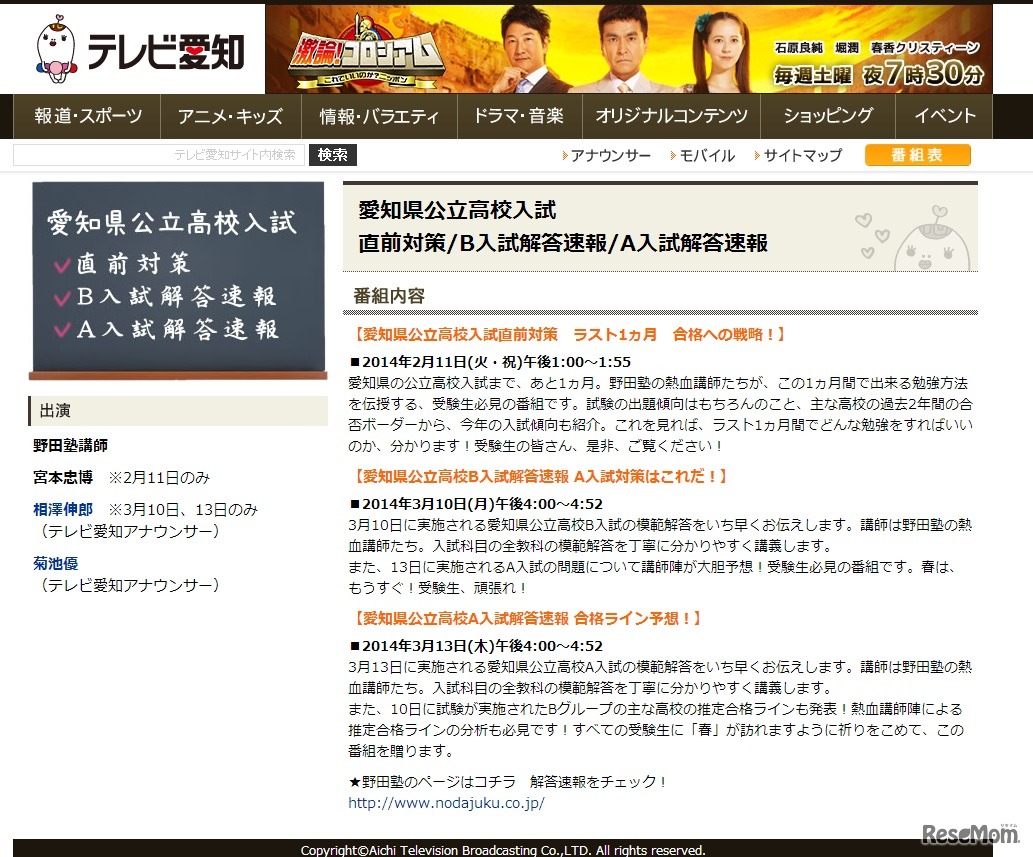This screenshot has width=1033, height=857.
Task: Open the アニメ・キッズ menu
Action: tap(231, 116)
